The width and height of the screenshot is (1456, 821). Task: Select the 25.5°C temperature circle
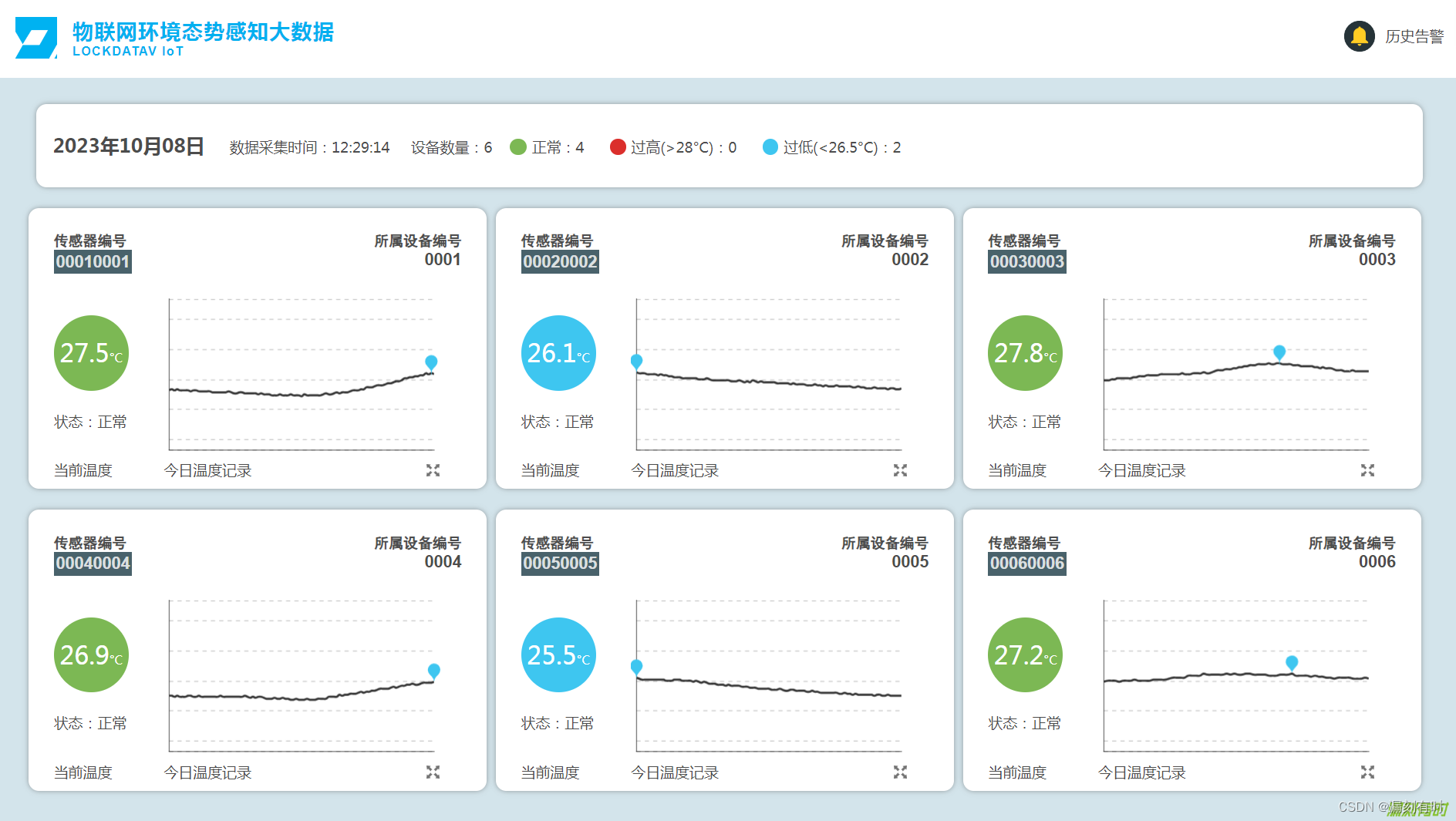click(x=558, y=654)
